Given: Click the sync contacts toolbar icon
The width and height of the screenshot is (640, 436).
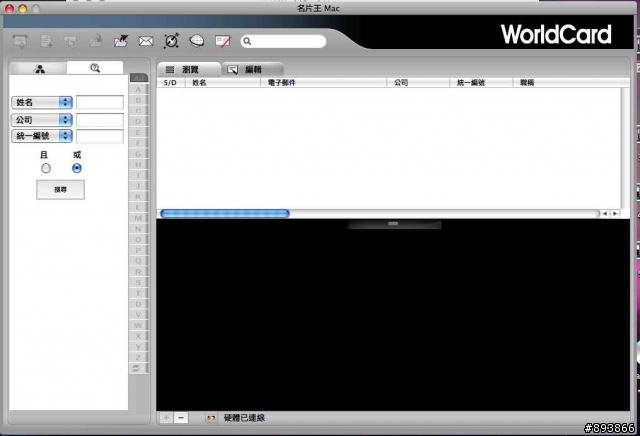Looking at the screenshot, I should (171, 41).
